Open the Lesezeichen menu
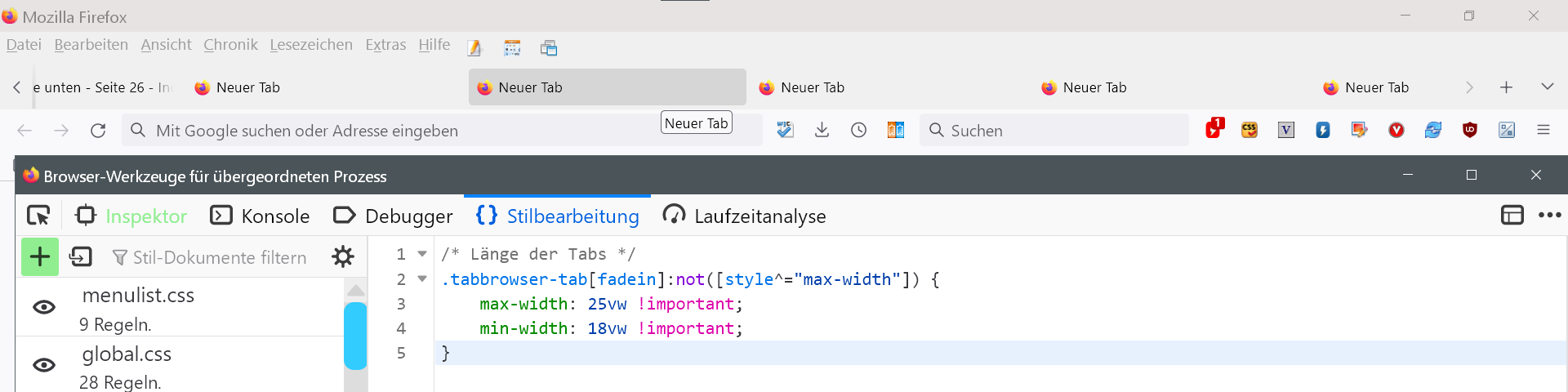The width and height of the screenshot is (1568, 392). tap(311, 45)
